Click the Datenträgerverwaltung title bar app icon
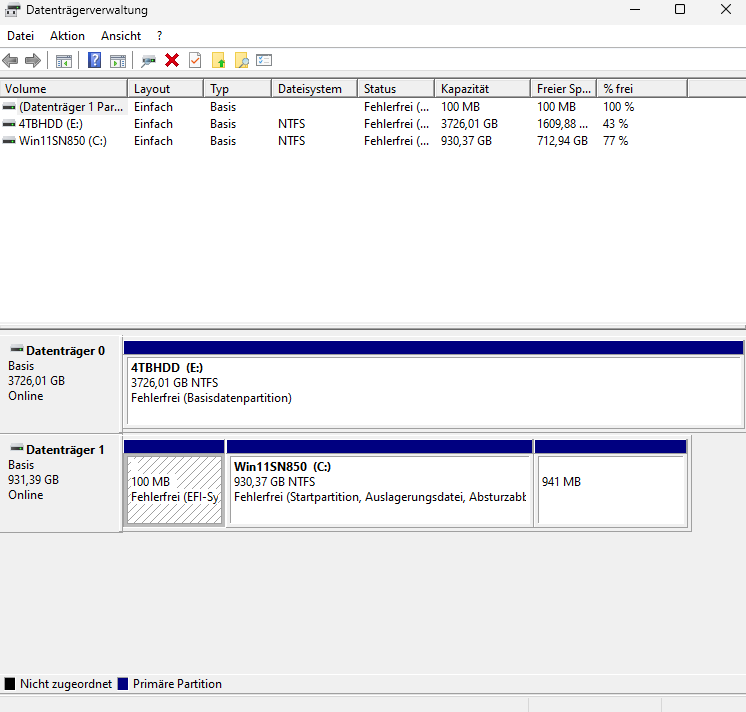746x712 pixels. 12,10
